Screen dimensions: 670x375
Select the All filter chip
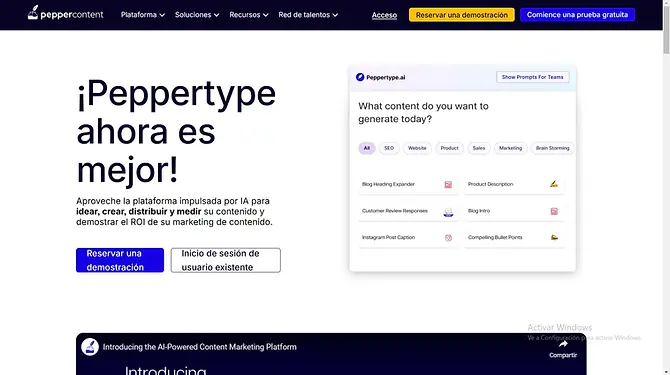367,148
